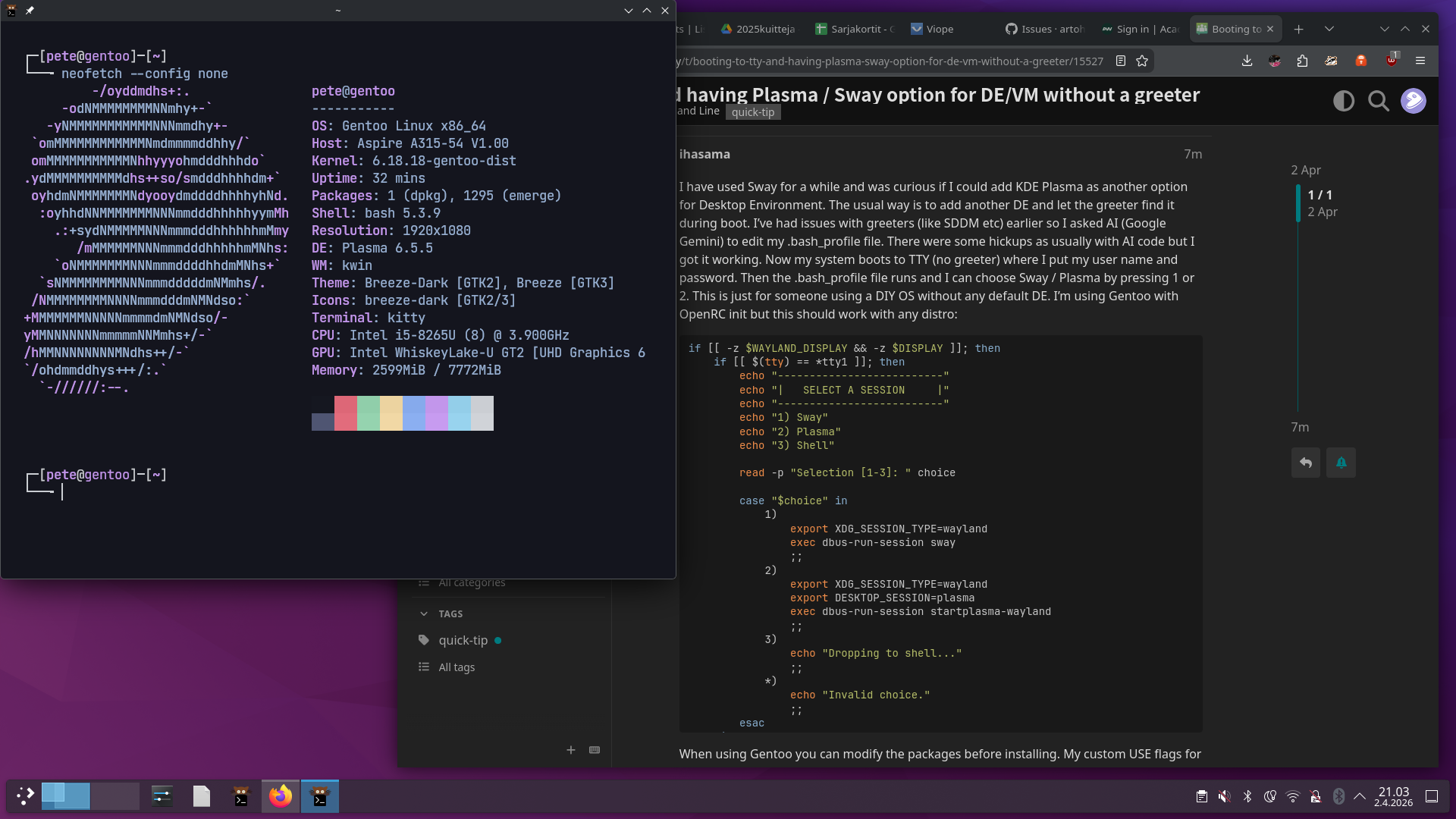Toggle reader view in address bar
This screenshot has width=1456, height=819.
pyautogui.click(x=1120, y=61)
